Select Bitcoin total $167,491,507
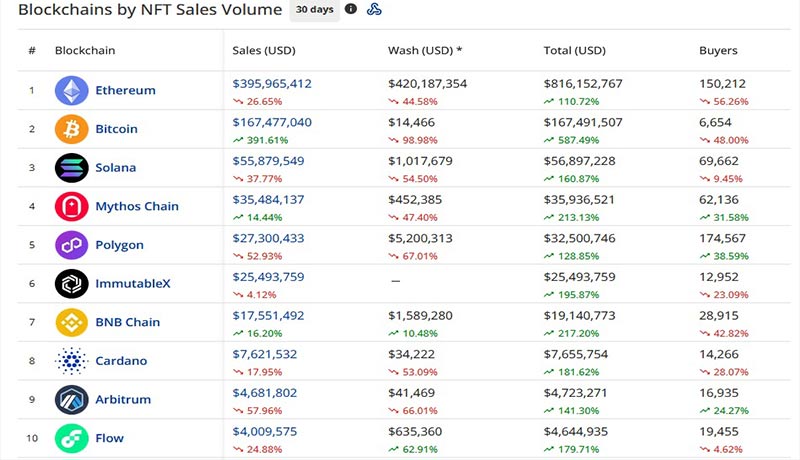The image size is (800, 460). coord(583,122)
